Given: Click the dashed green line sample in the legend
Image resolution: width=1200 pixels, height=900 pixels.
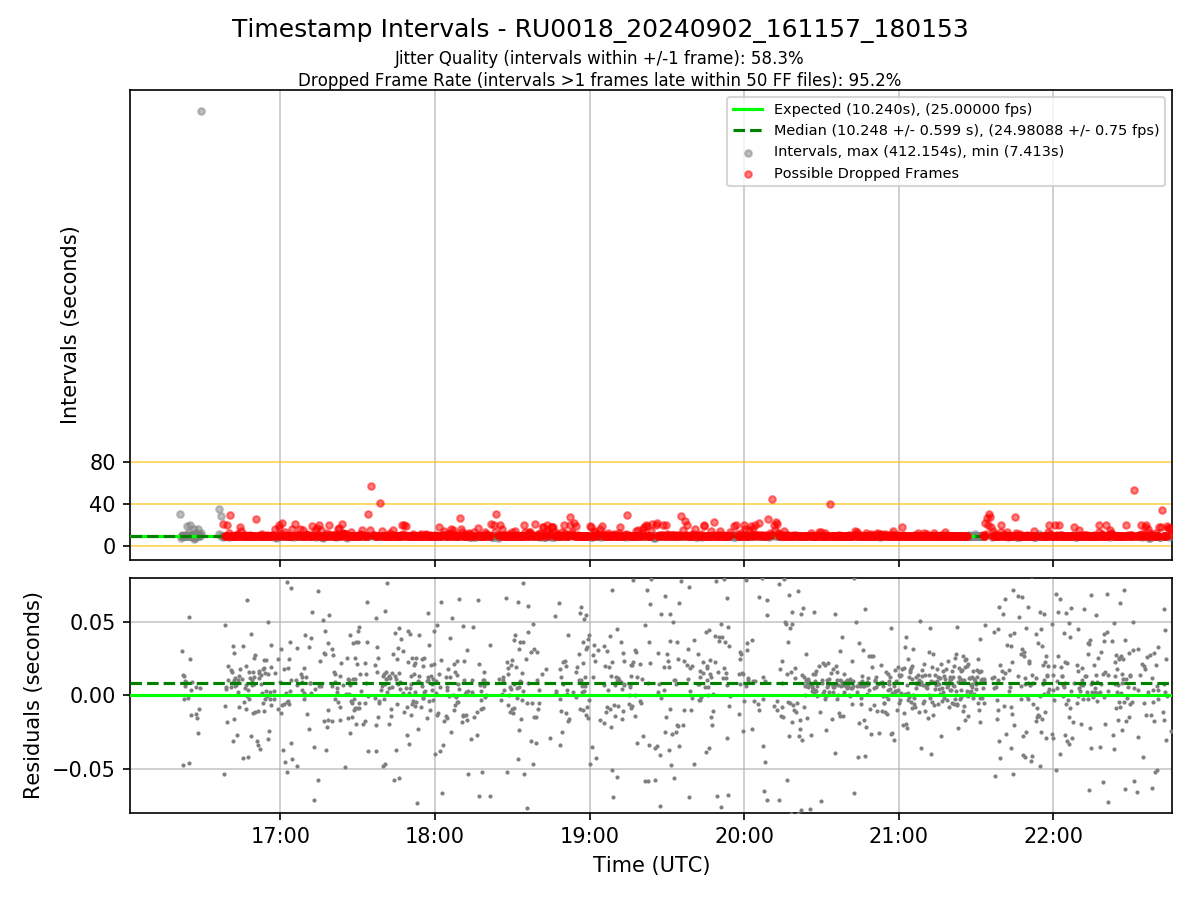Looking at the screenshot, I should coord(748,130).
